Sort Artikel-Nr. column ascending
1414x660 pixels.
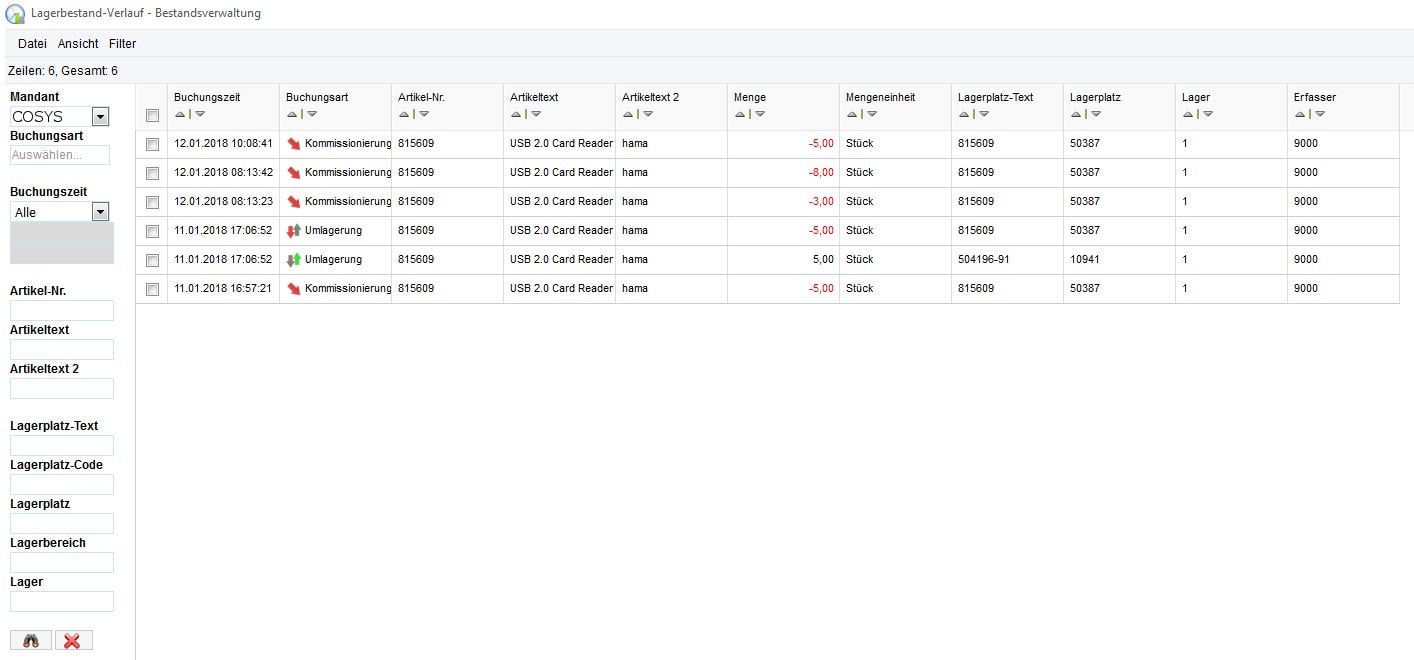click(404, 114)
